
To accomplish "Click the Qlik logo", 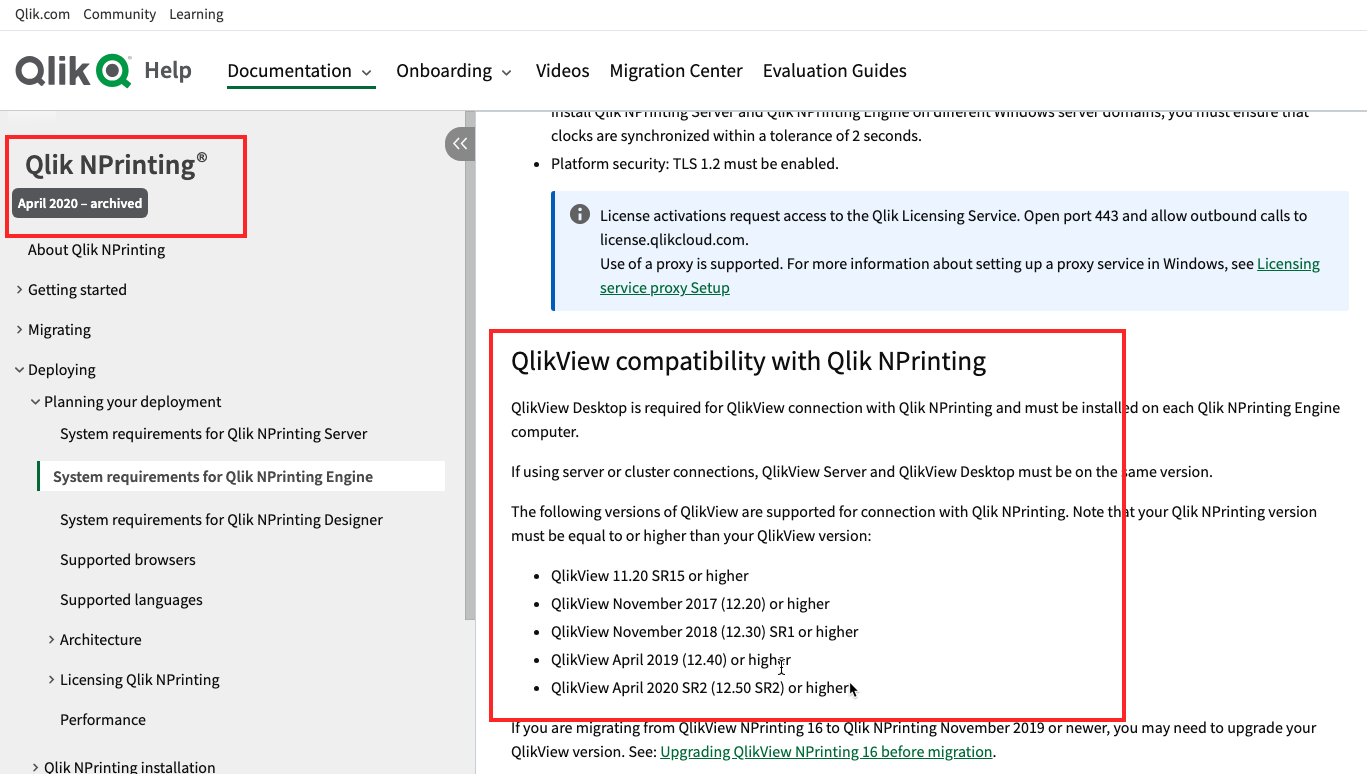I will (x=73, y=71).
